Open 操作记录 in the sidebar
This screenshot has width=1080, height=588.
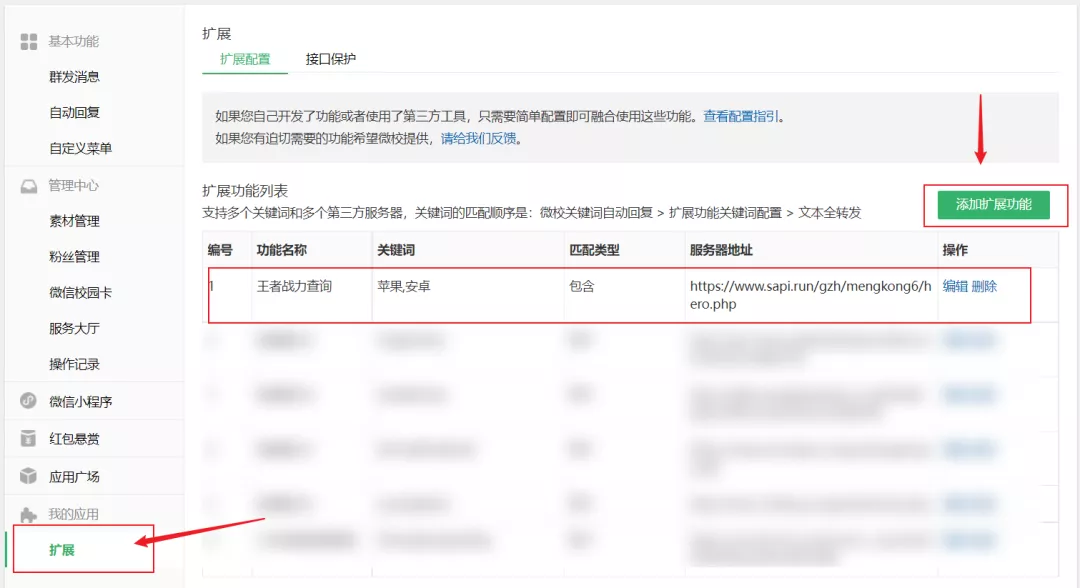pos(74,364)
